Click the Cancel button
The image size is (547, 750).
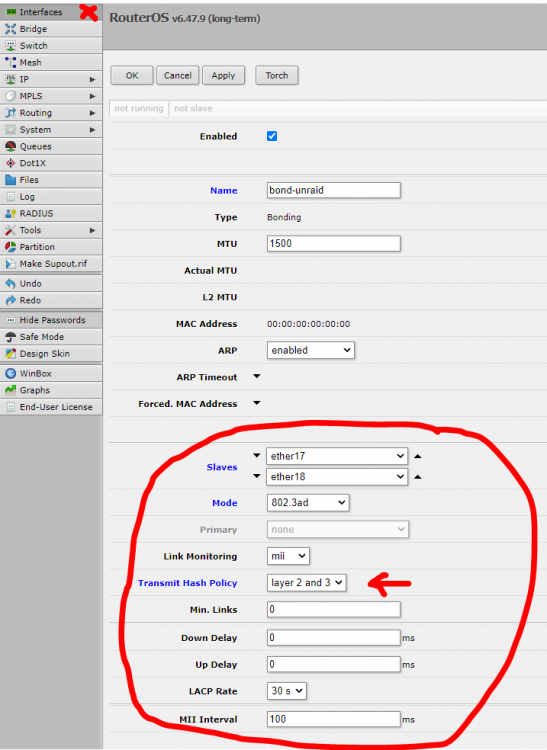(177, 75)
